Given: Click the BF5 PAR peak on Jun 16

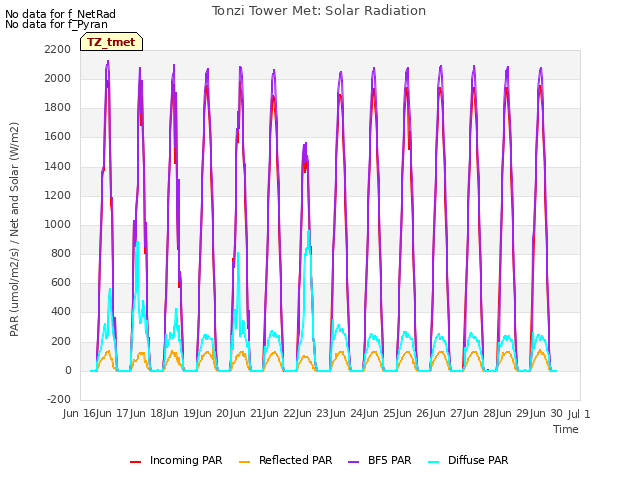Looking at the screenshot, I should point(108,61).
